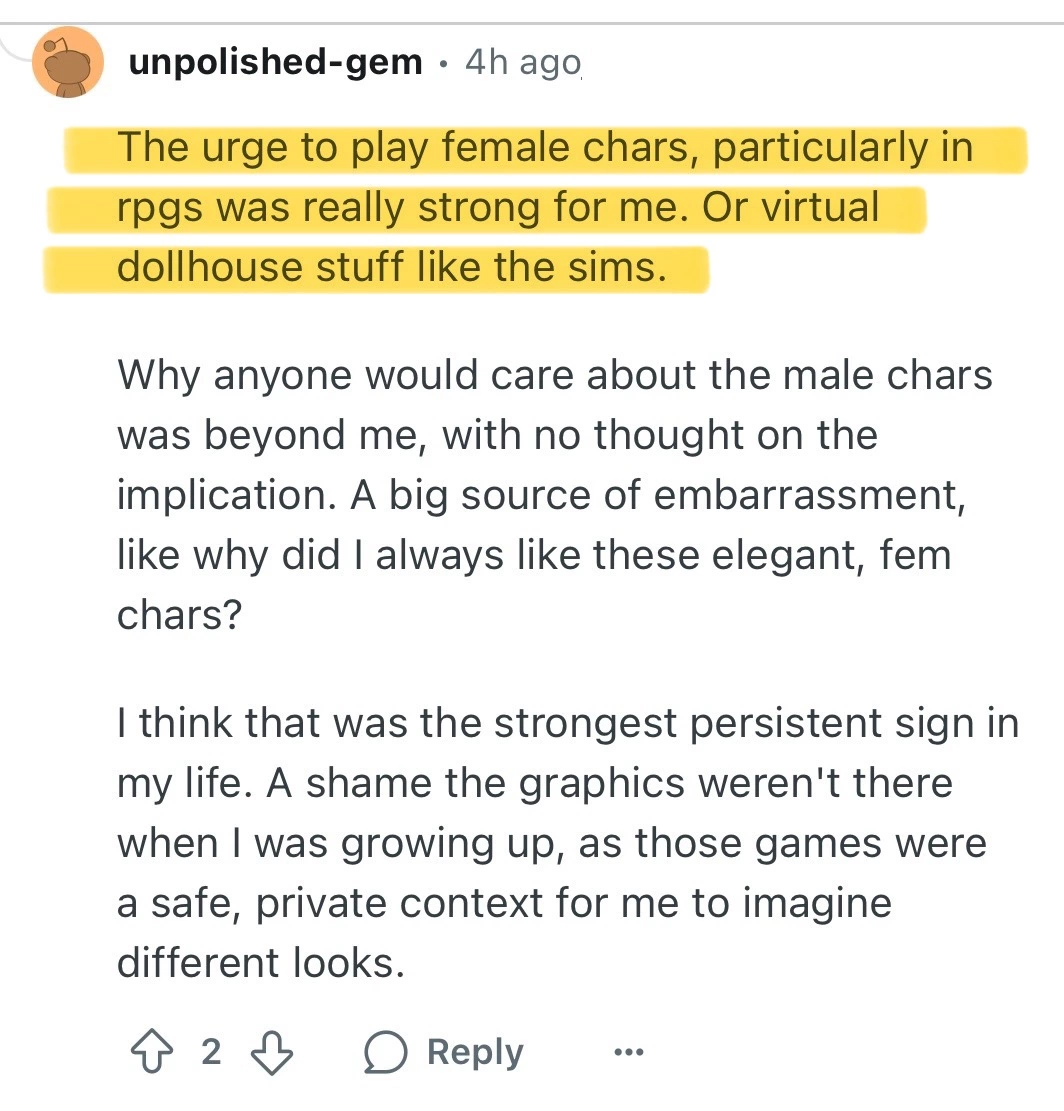
Task: Click the speech bubble reply icon
Action: coord(385,1053)
